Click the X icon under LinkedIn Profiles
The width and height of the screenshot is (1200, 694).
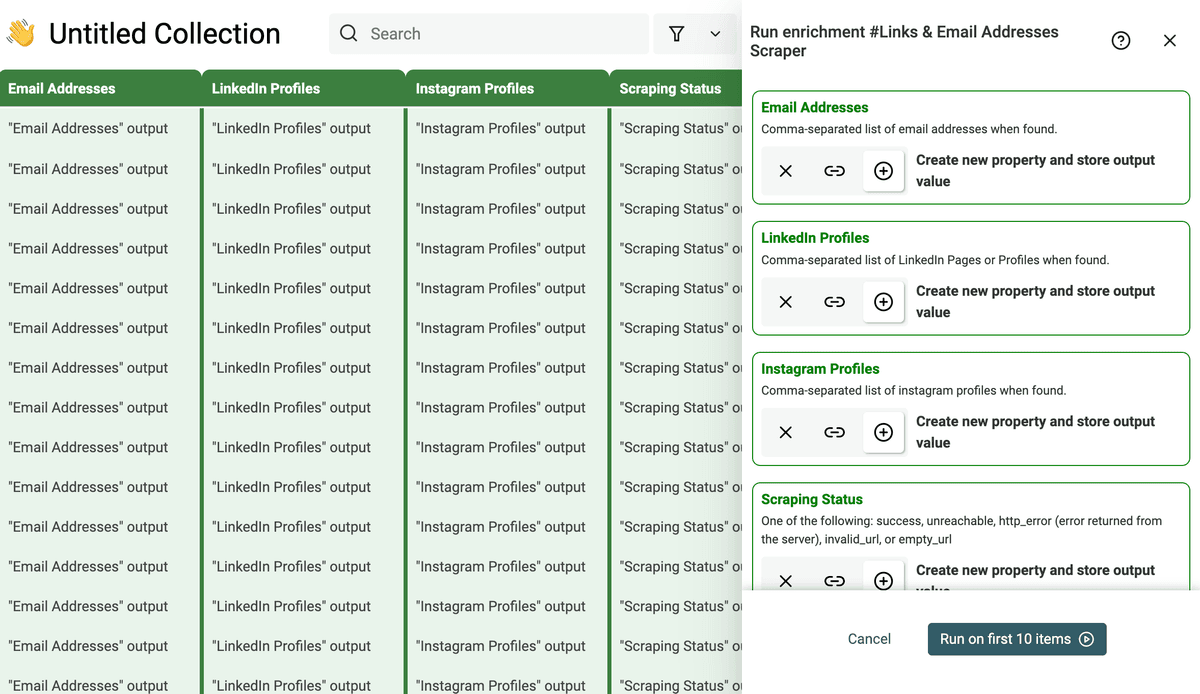[786, 302]
